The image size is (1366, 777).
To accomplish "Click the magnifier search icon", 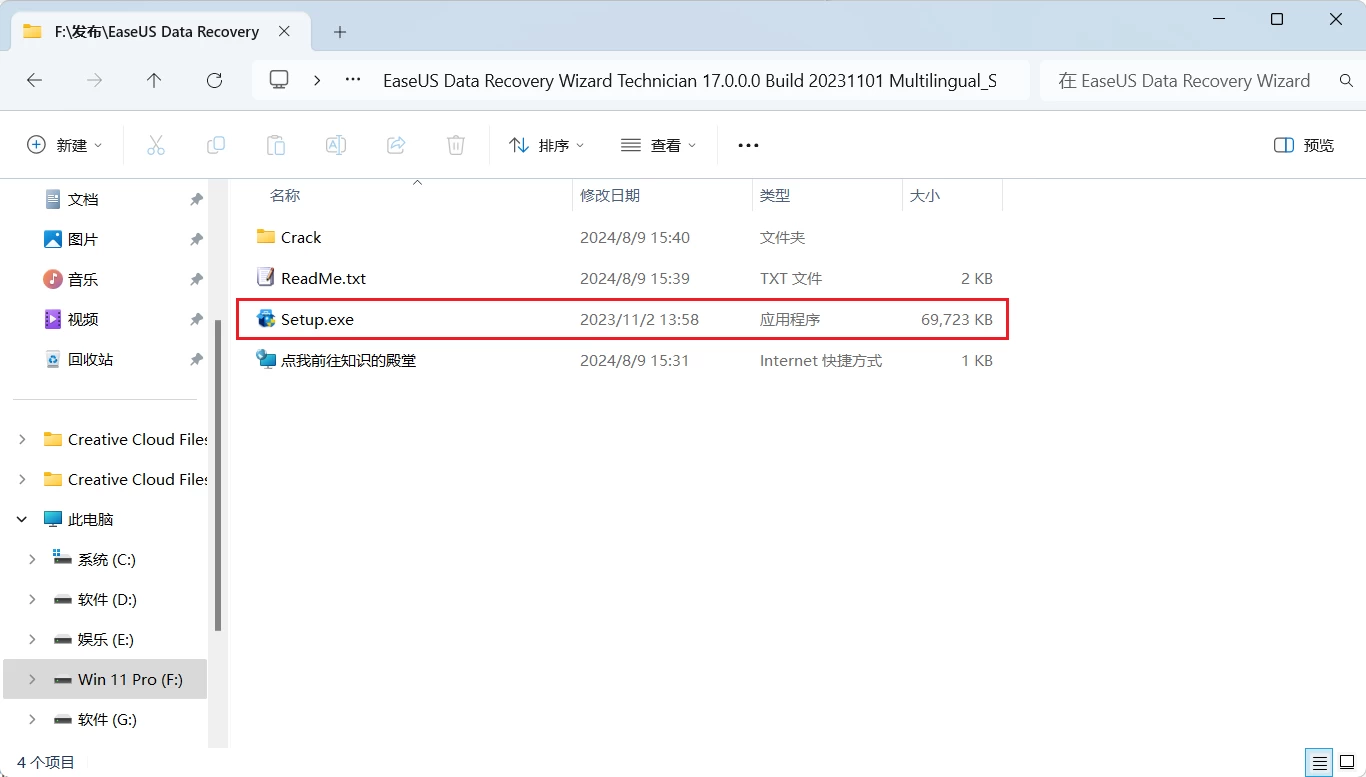I will [1346, 81].
